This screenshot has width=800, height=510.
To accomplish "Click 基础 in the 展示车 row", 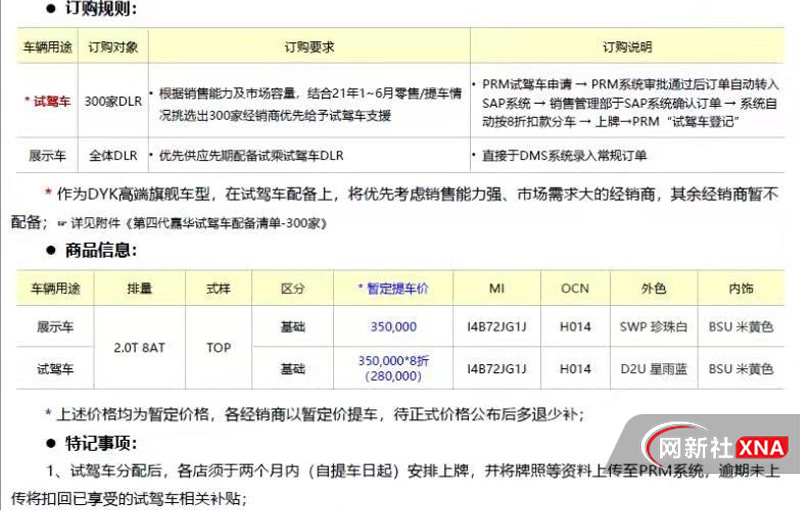I will [292, 326].
